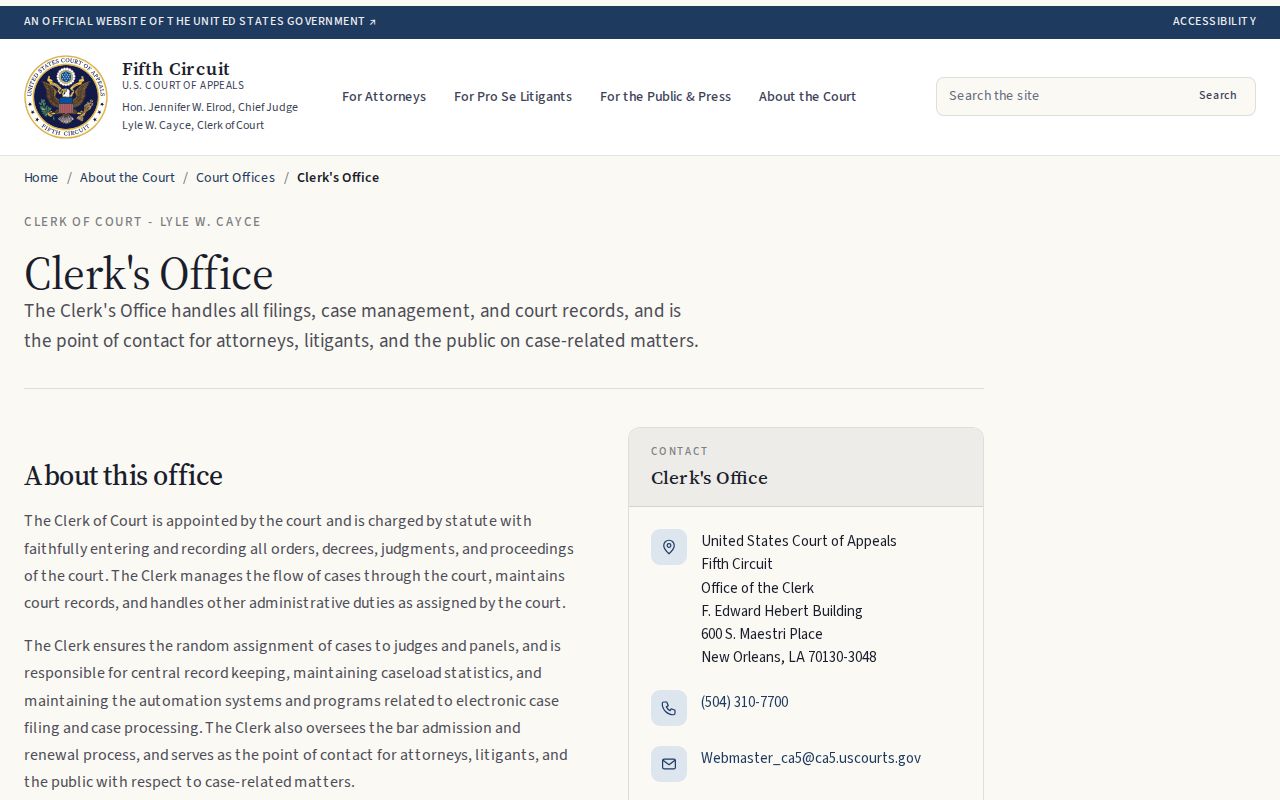Click the Lyle W. Cayce, Clerk of Court header text
The image size is (1280, 800).
(193, 125)
